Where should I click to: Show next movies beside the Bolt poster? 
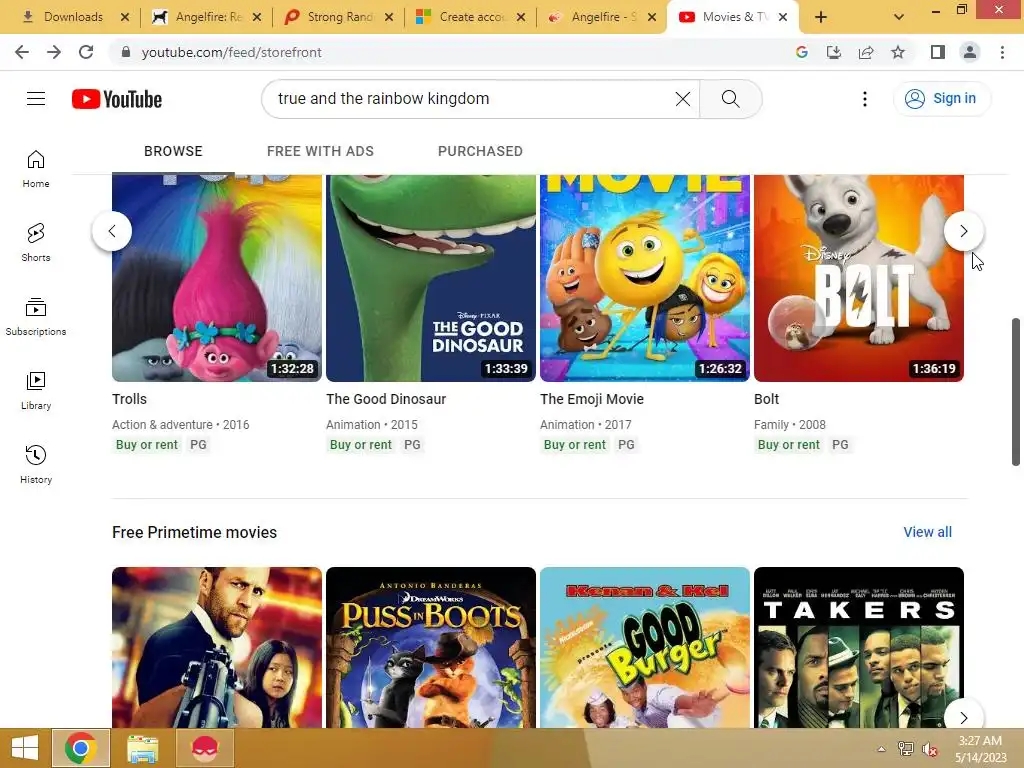point(963,231)
